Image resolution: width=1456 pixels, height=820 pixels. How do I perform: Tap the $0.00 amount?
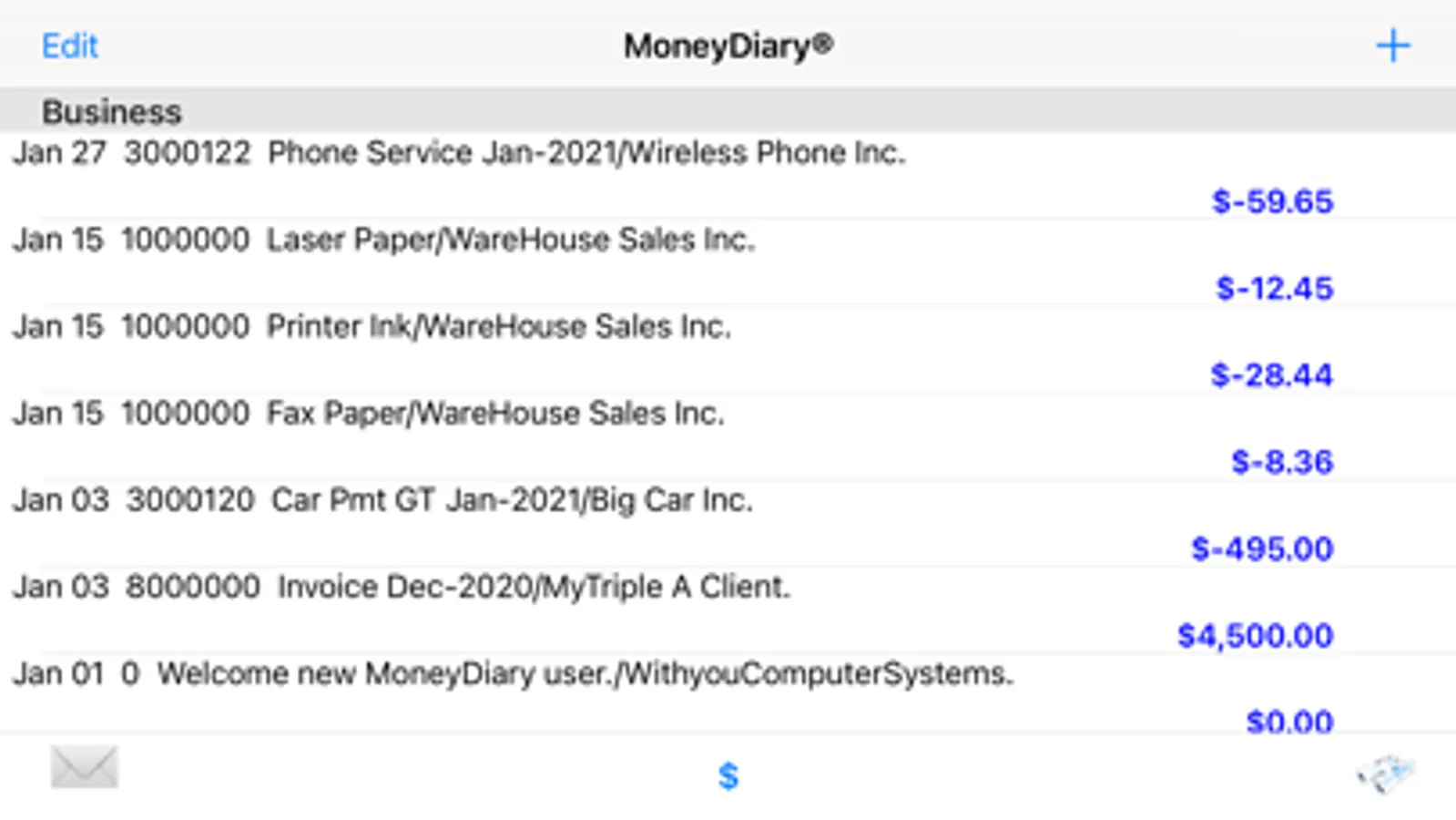[1288, 722]
